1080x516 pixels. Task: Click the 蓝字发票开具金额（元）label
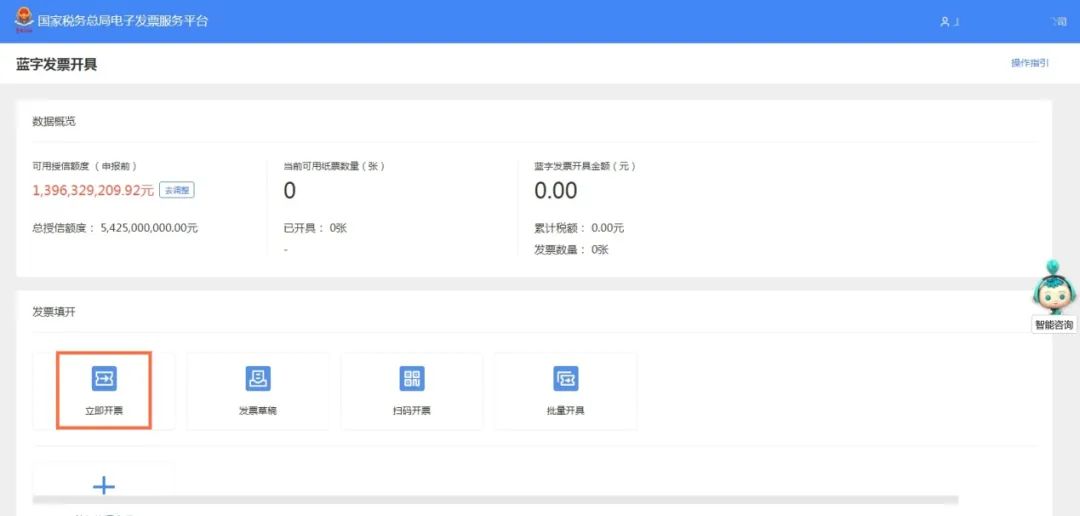[585, 166]
